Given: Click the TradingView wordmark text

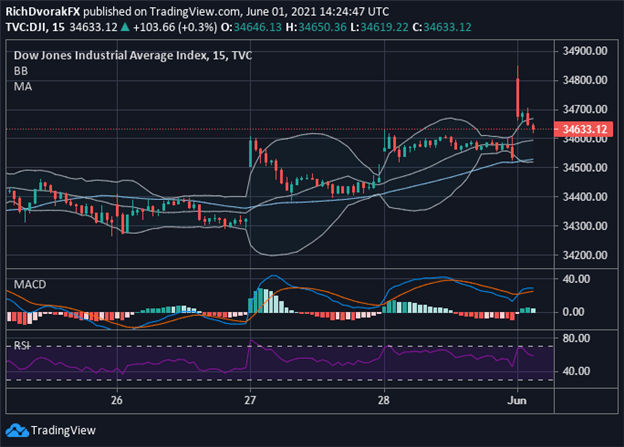Looking at the screenshot, I should 63,430.
